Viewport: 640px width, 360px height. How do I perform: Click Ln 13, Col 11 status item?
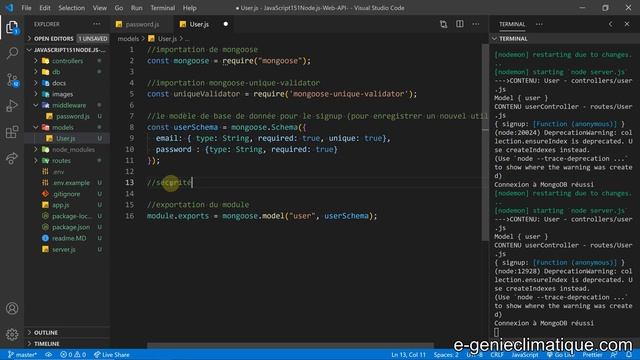click(x=408, y=355)
